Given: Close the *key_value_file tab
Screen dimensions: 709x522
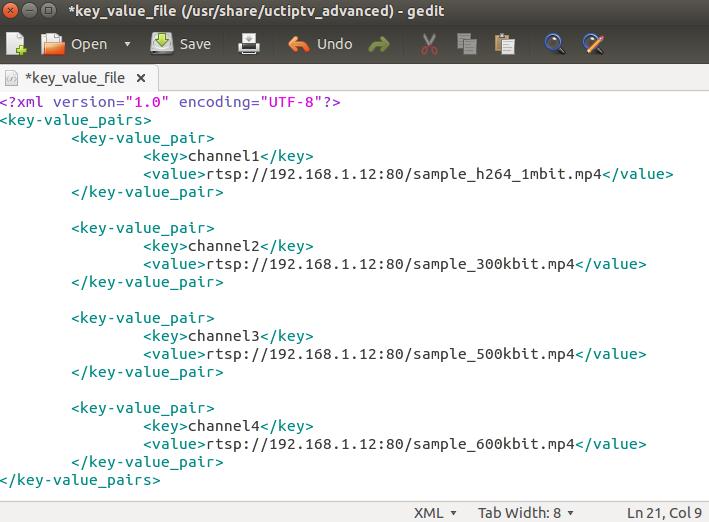Looking at the screenshot, I should 141,78.
